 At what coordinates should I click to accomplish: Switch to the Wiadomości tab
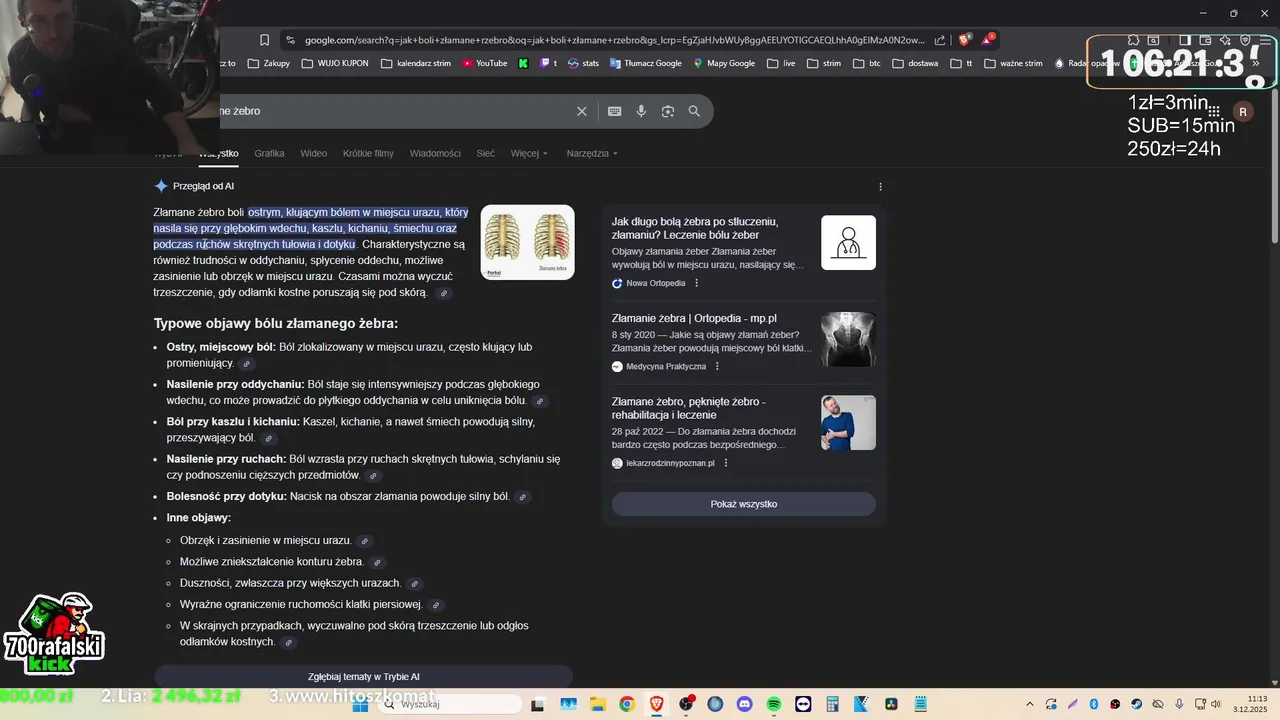pyautogui.click(x=435, y=153)
